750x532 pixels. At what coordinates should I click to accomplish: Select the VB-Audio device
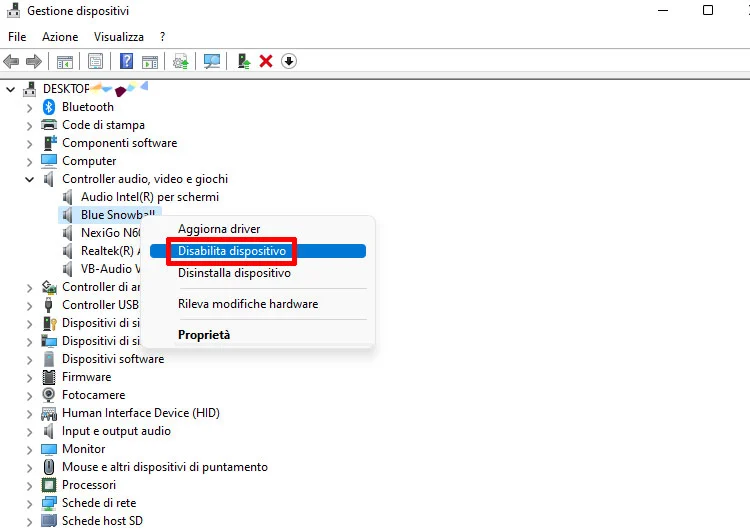[x=110, y=269]
